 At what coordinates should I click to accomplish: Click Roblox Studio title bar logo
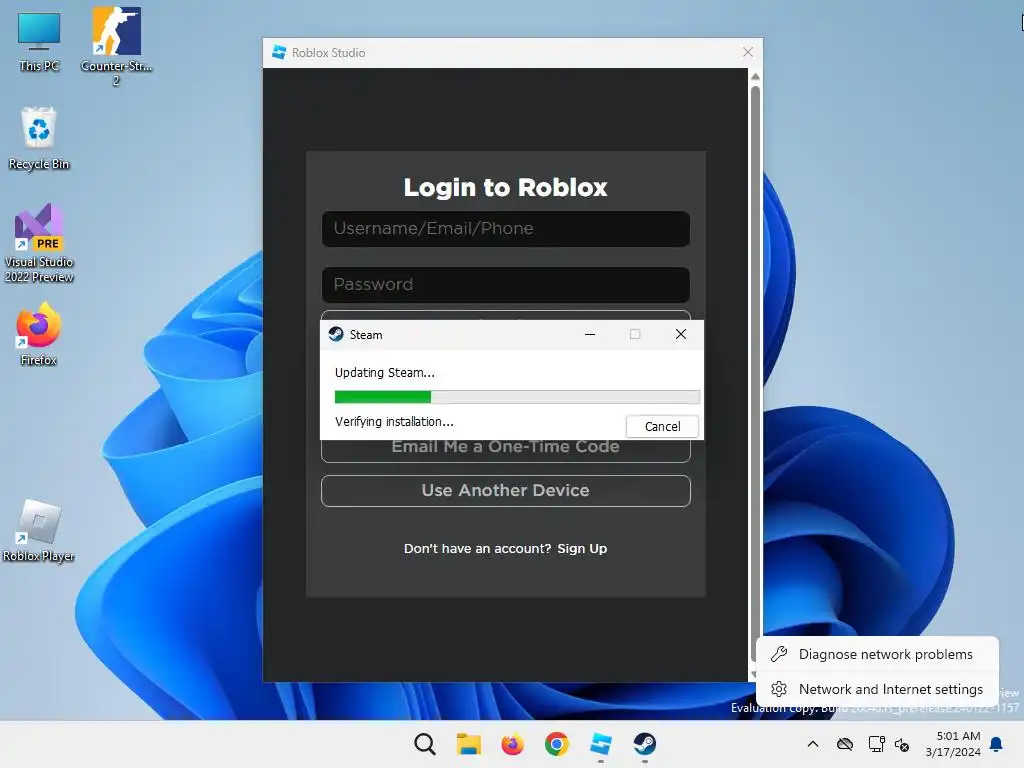[x=279, y=52]
